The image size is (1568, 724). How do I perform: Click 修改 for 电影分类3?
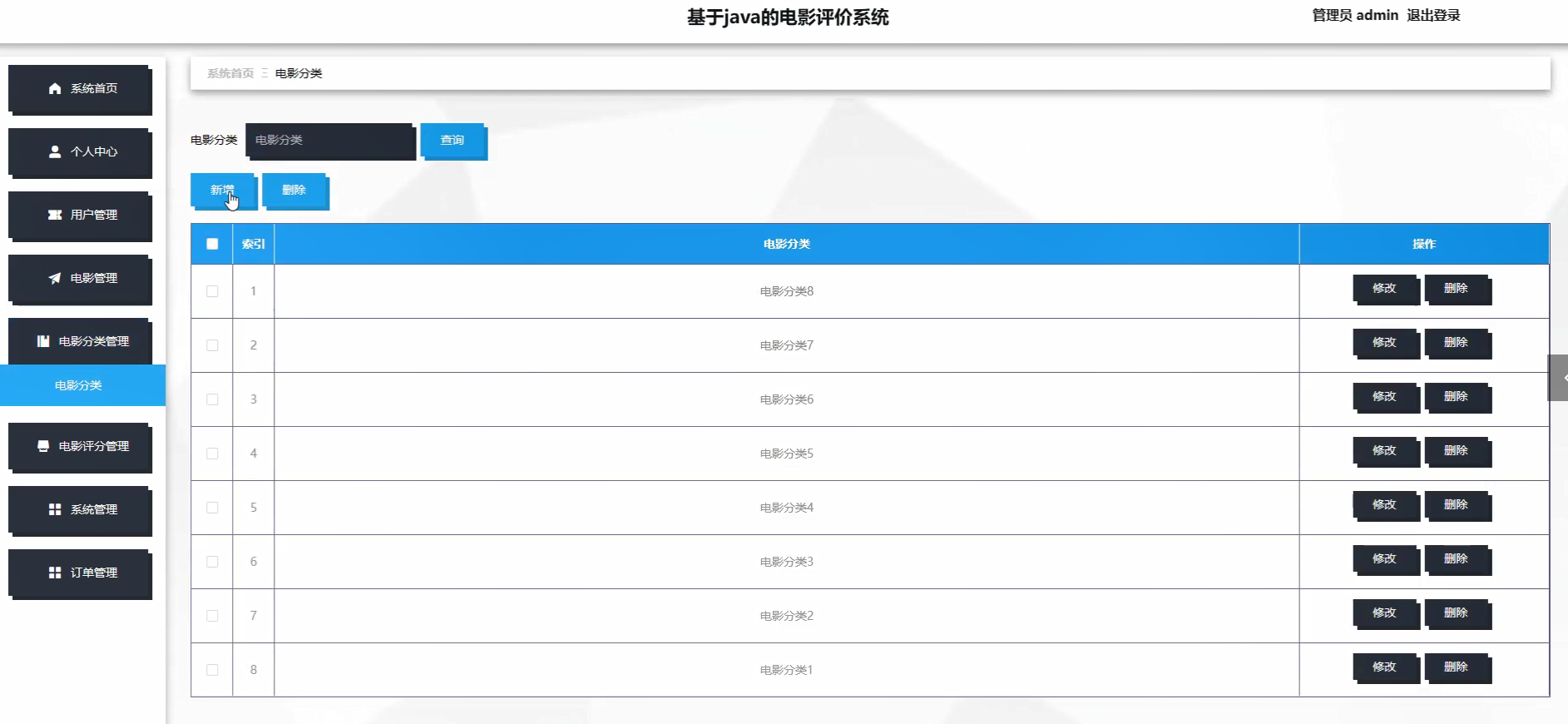coord(1385,560)
